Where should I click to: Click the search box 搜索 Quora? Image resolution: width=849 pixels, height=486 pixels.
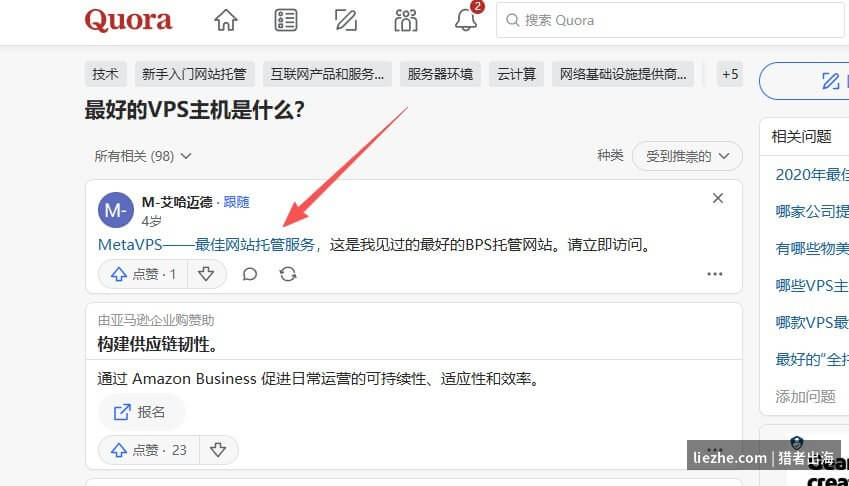(671, 21)
